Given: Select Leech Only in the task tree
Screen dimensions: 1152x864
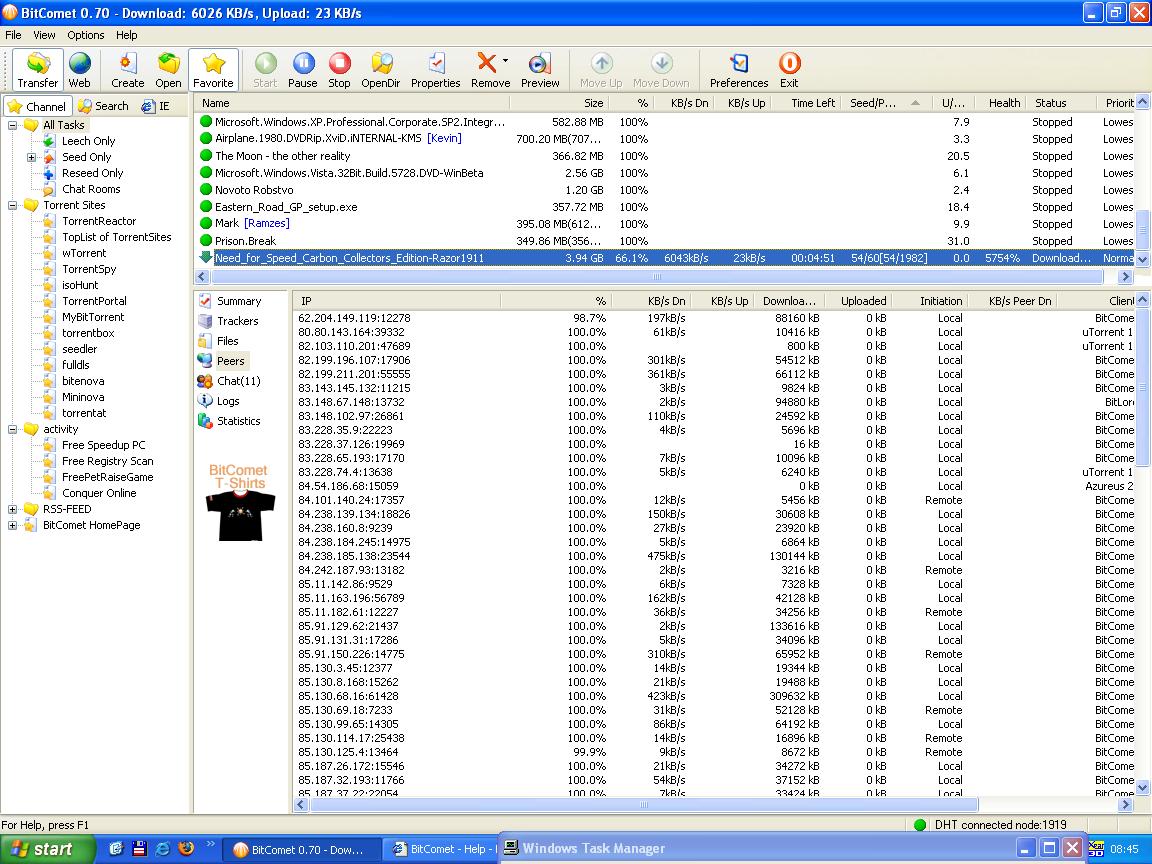Looking at the screenshot, I should click(x=88, y=141).
